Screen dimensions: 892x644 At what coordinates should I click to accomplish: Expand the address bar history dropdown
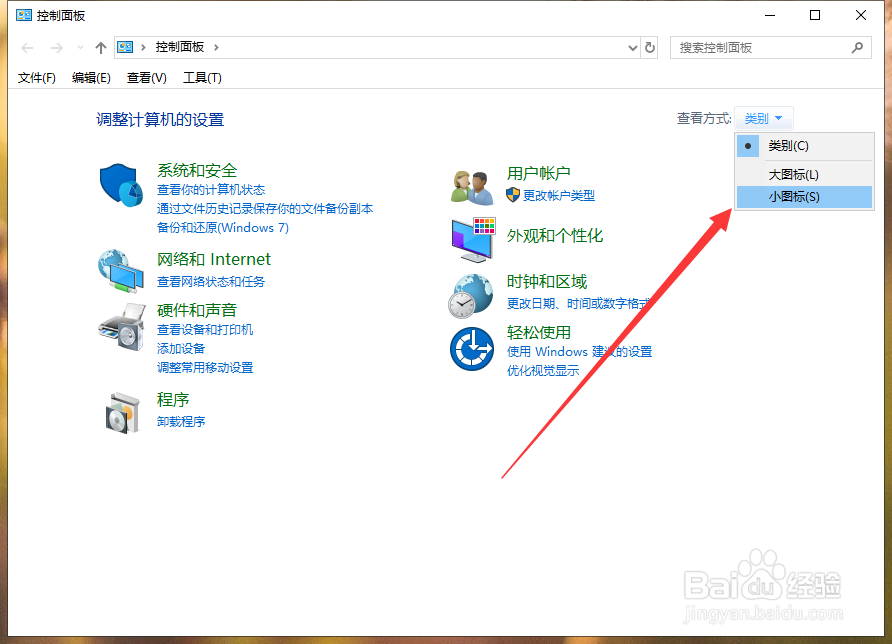tap(633, 48)
